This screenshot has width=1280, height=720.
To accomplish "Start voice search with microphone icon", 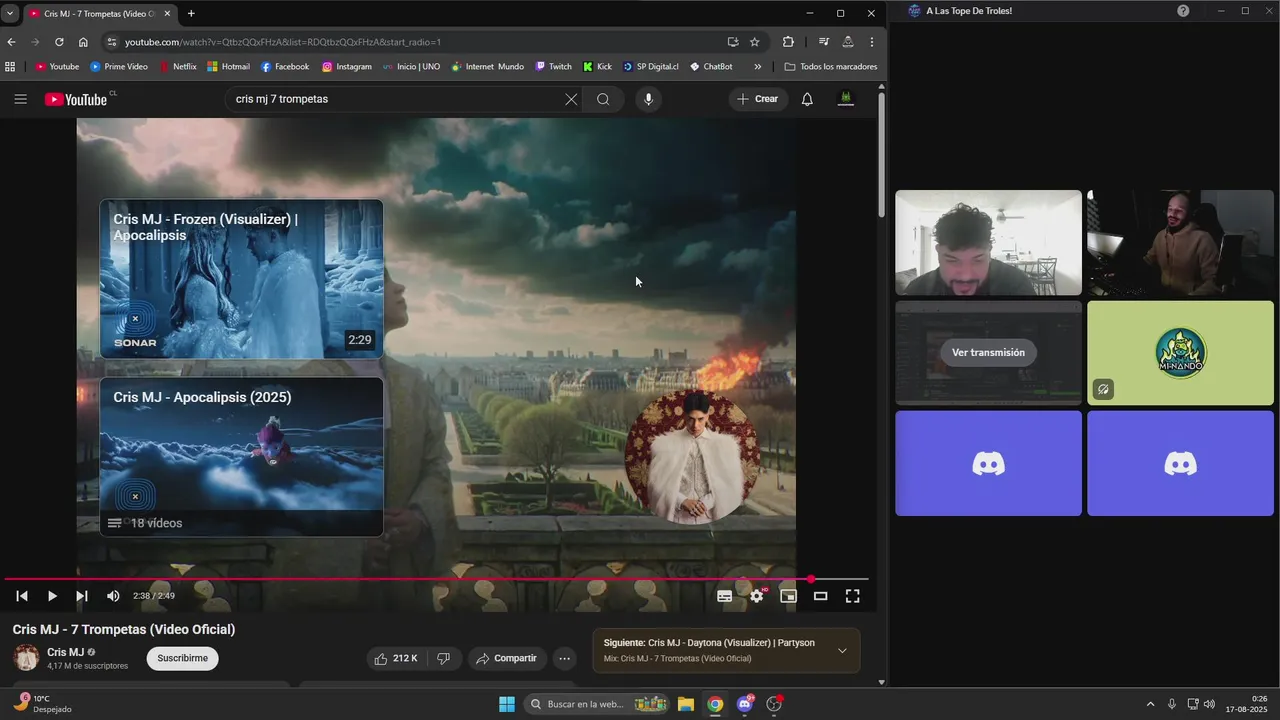I will 648,99.
